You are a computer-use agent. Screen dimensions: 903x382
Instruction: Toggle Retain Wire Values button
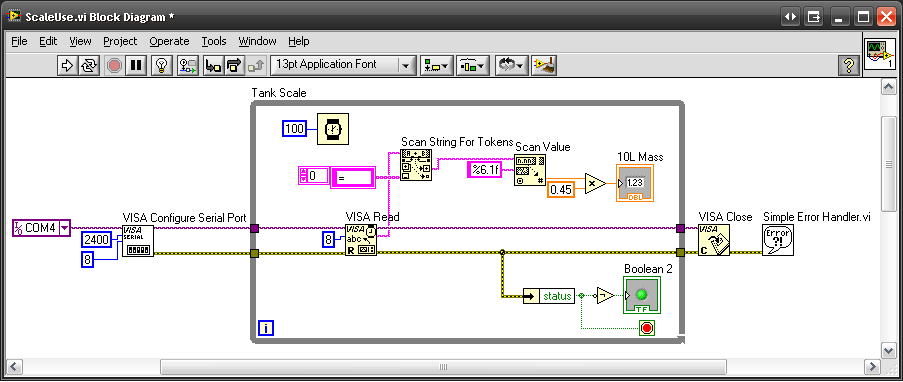188,65
